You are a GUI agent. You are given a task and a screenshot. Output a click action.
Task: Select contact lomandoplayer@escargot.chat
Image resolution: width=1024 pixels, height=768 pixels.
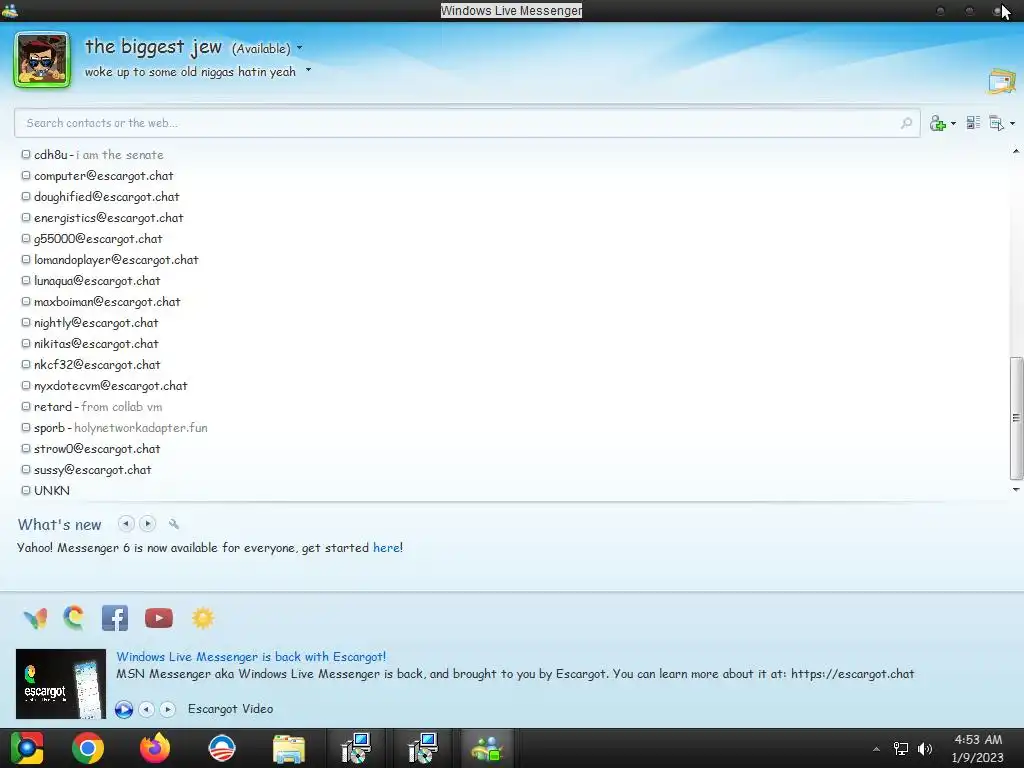(x=110, y=259)
